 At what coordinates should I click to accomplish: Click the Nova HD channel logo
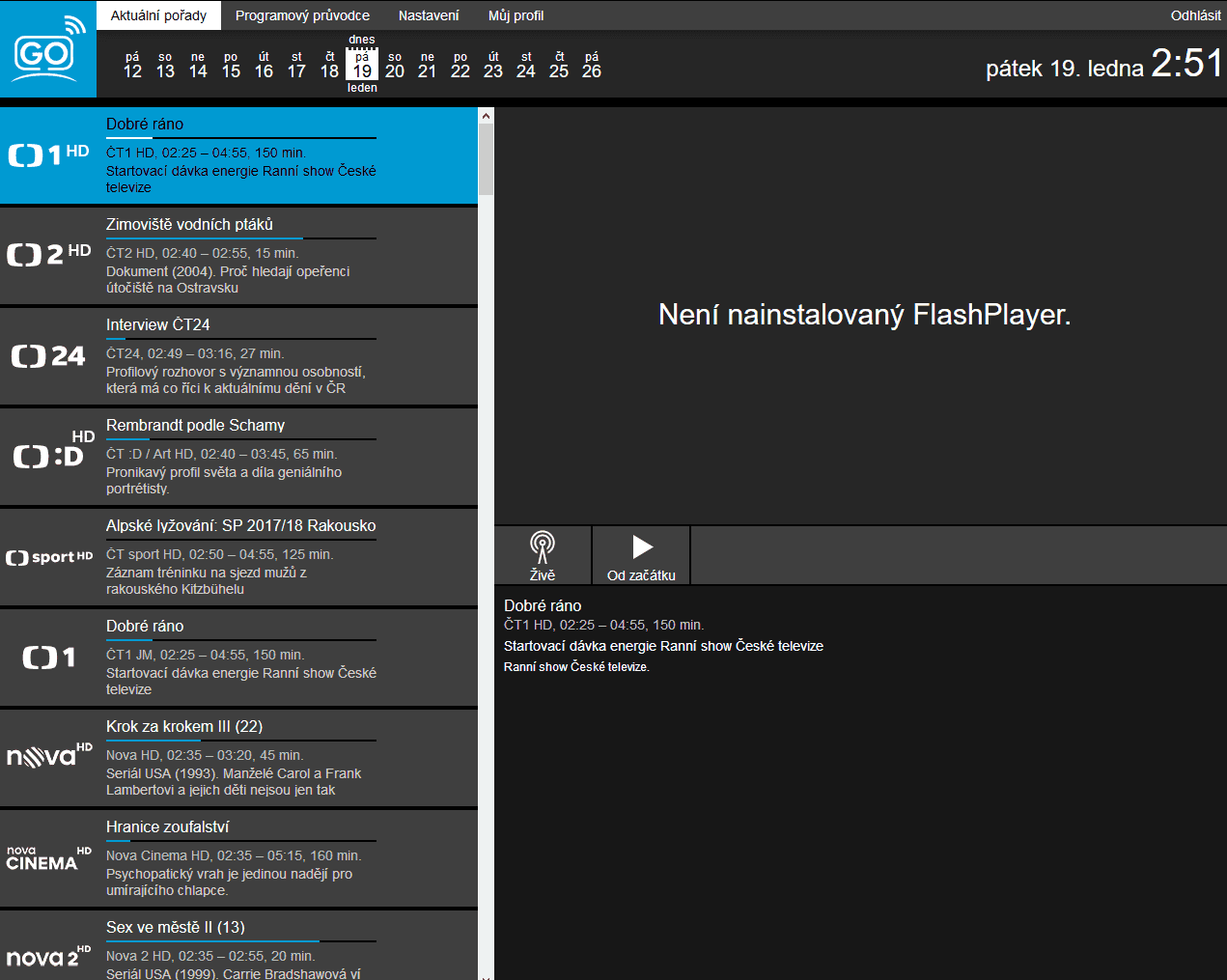point(46,756)
